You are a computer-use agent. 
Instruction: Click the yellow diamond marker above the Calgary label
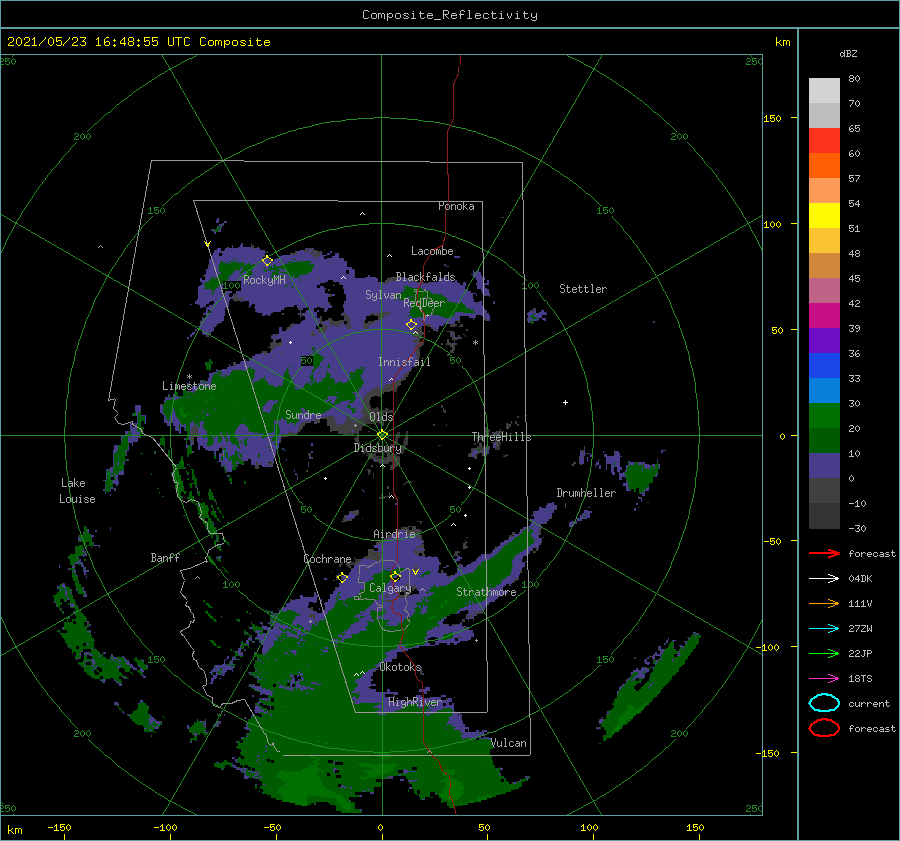coord(395,576)
